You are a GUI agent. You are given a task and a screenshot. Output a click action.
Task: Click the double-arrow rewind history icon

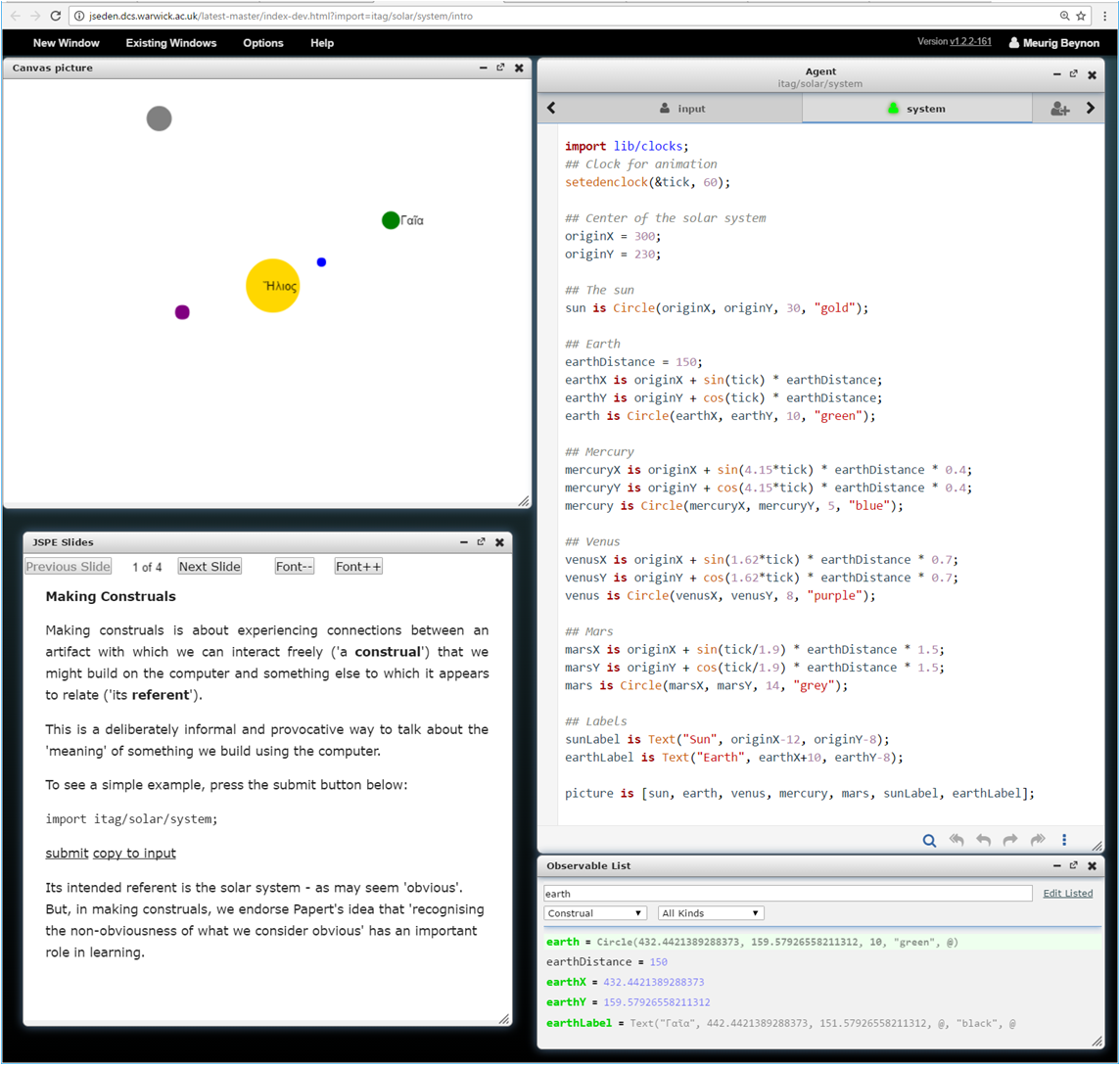957,840
